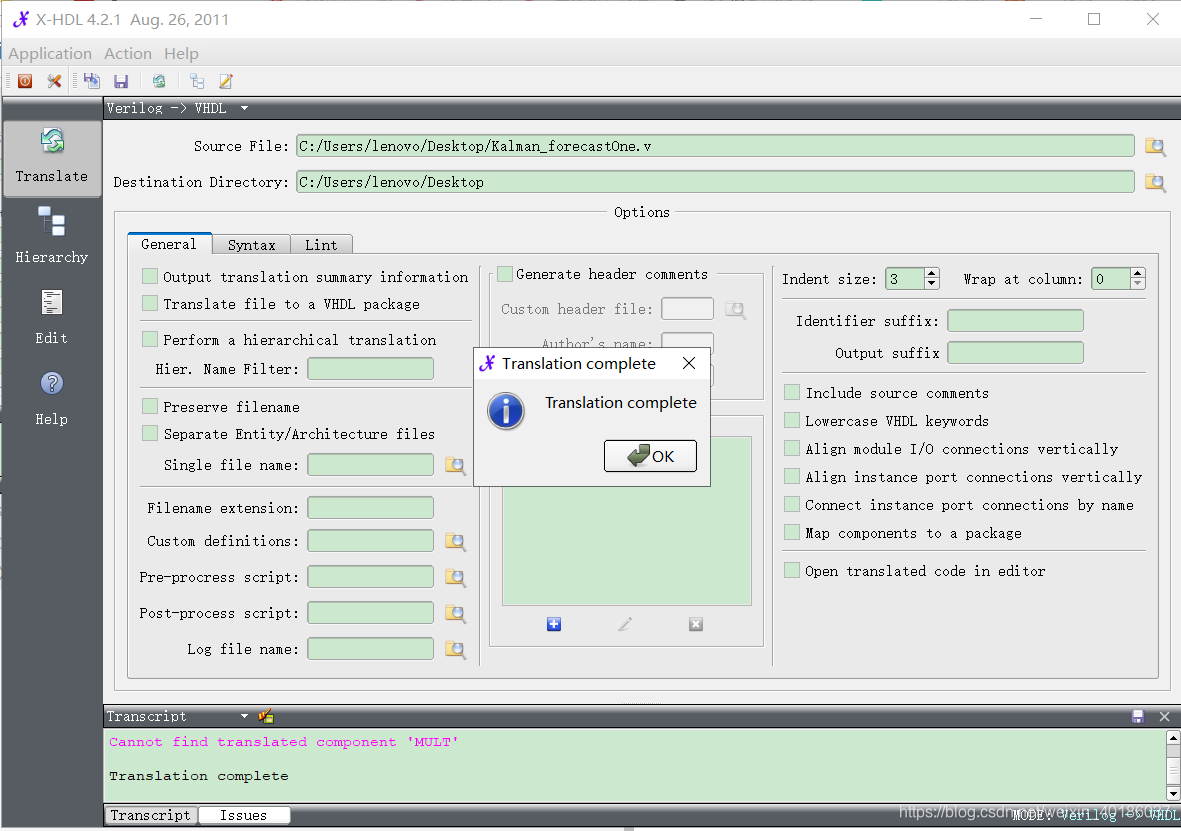Close the Transcript panel
1181x831 pixels.
[x=1164, y=716]
